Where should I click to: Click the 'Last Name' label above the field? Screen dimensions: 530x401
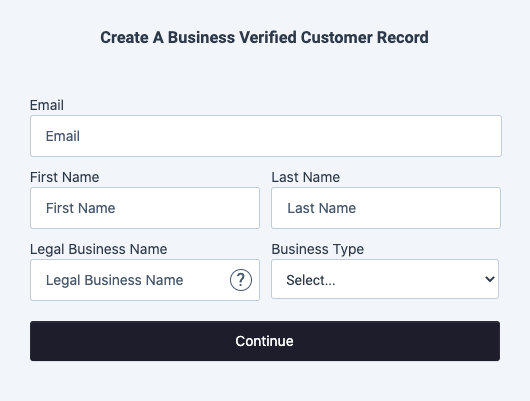306,177
